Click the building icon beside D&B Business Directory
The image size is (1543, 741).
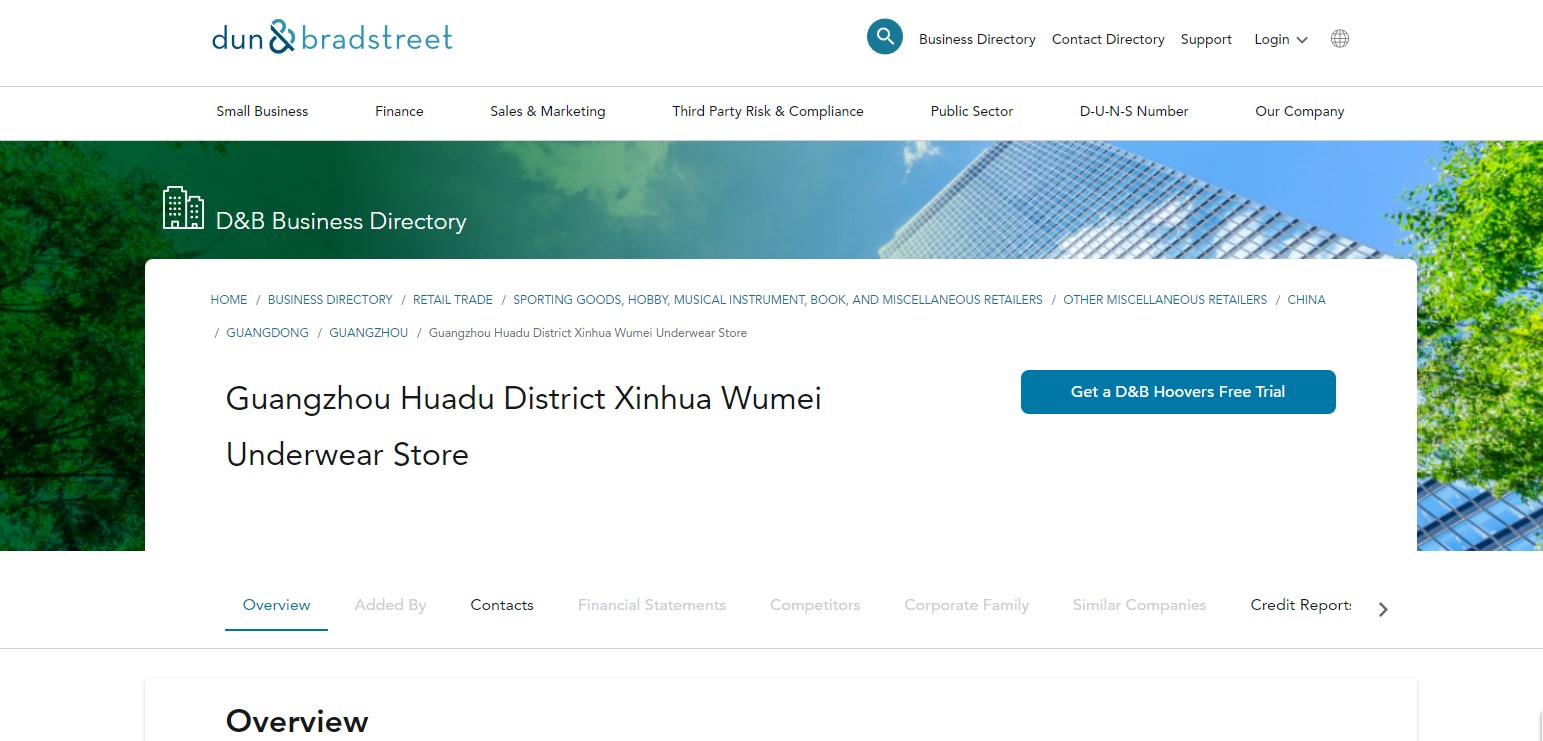[183, 208]
